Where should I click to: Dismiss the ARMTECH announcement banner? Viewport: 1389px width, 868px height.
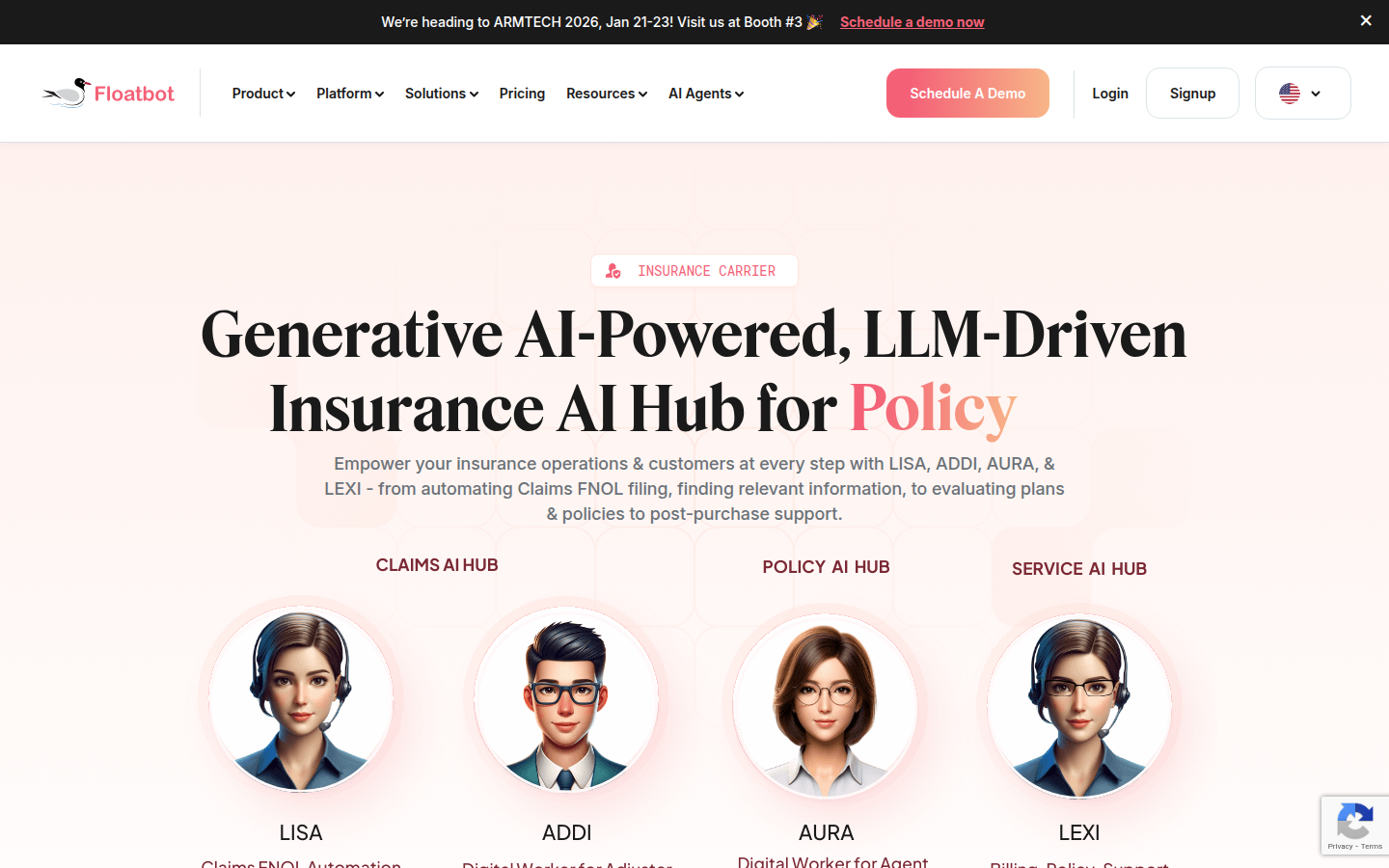point(1366,20)
